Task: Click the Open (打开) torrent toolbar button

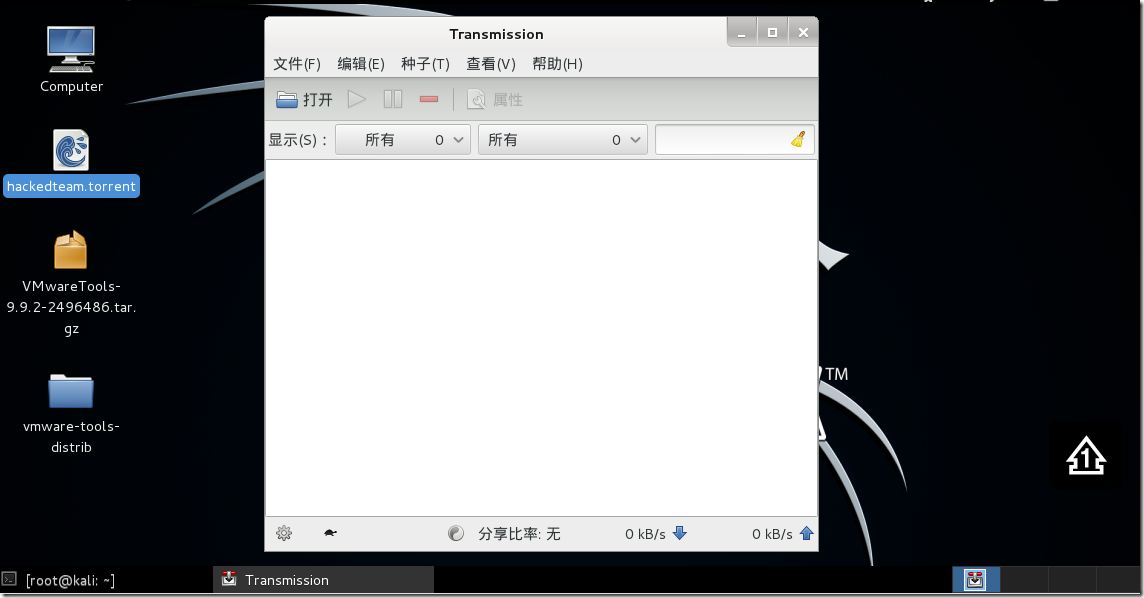Action: pyautogui.click(x=304, y=100)
